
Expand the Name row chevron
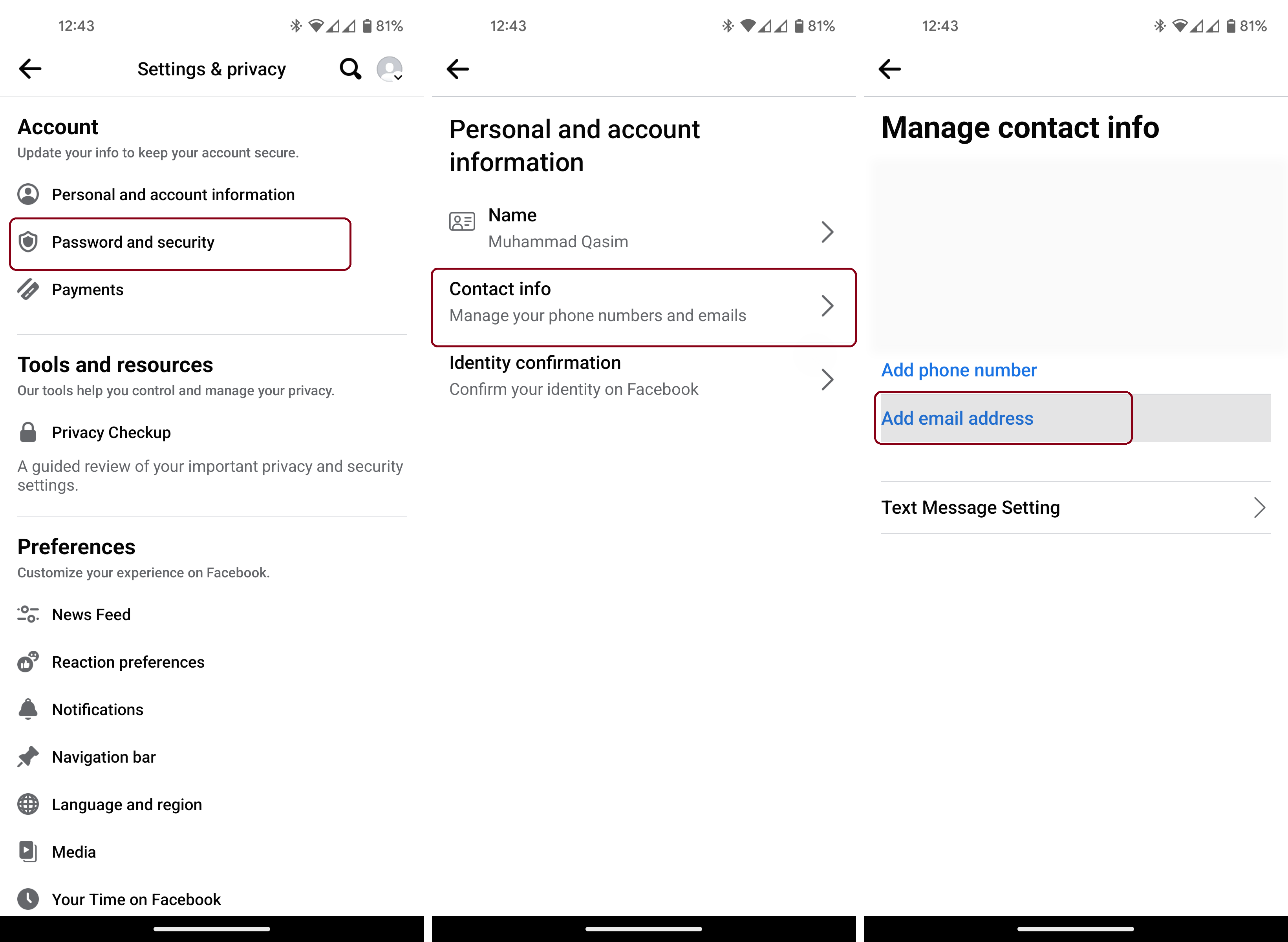[x=827, y=232]
